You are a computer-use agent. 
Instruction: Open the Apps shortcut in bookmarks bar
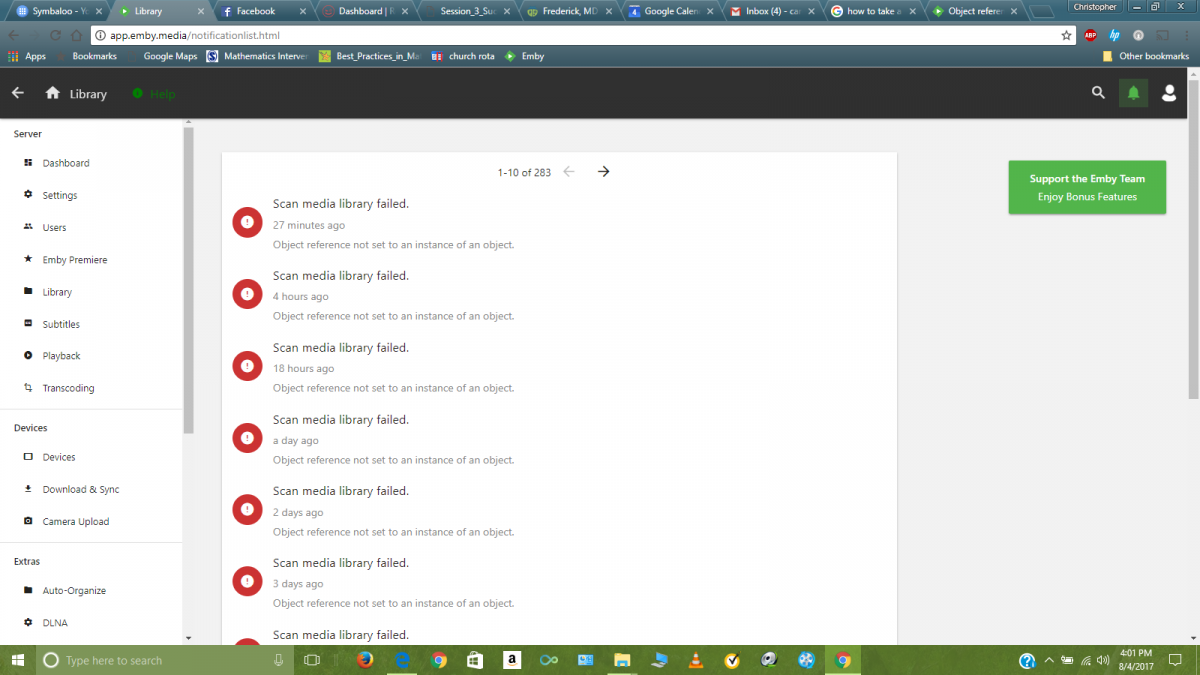click(x=27, y=57)
